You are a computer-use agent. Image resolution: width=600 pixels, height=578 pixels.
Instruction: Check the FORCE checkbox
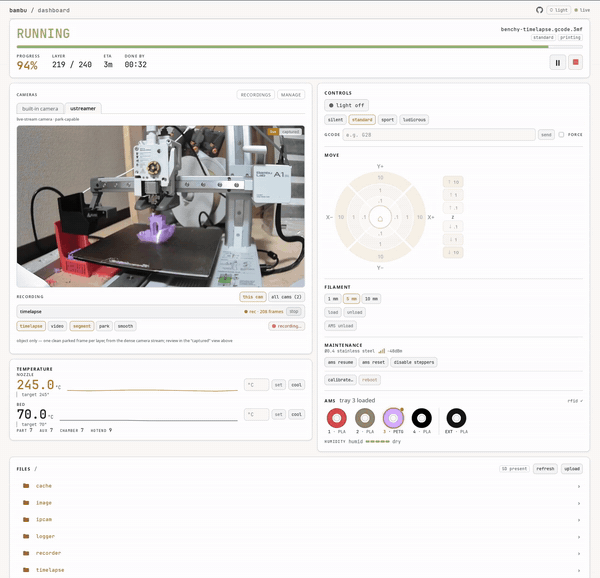(x=561, y=135)
